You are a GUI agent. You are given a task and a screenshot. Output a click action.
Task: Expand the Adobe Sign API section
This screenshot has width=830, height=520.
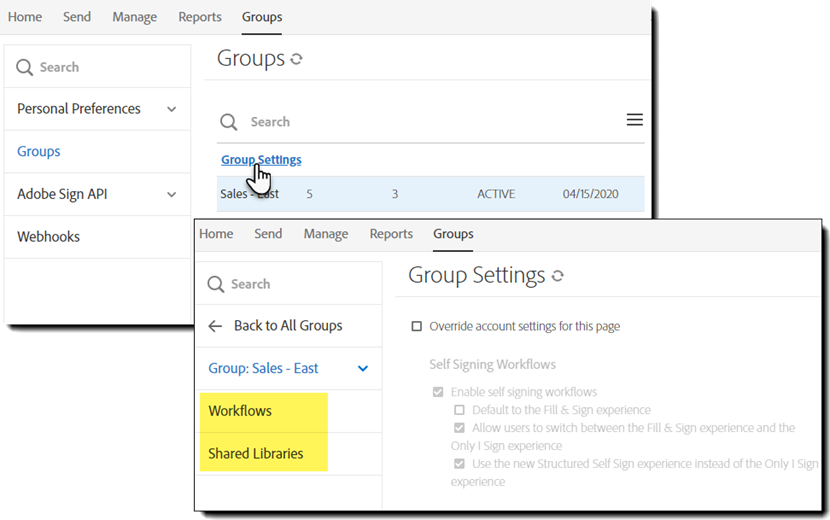click(171, 195)
